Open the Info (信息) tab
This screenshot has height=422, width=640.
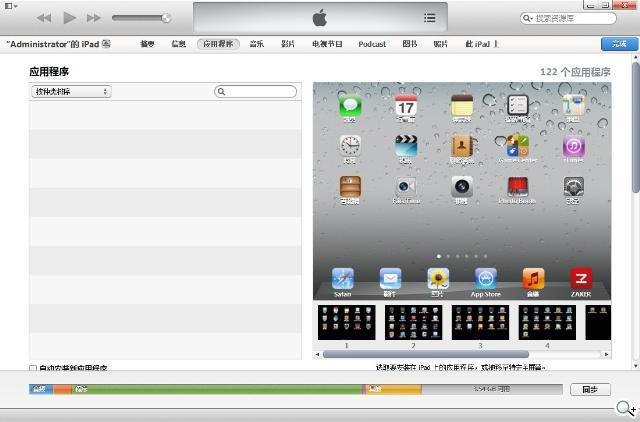coord(178,44)
